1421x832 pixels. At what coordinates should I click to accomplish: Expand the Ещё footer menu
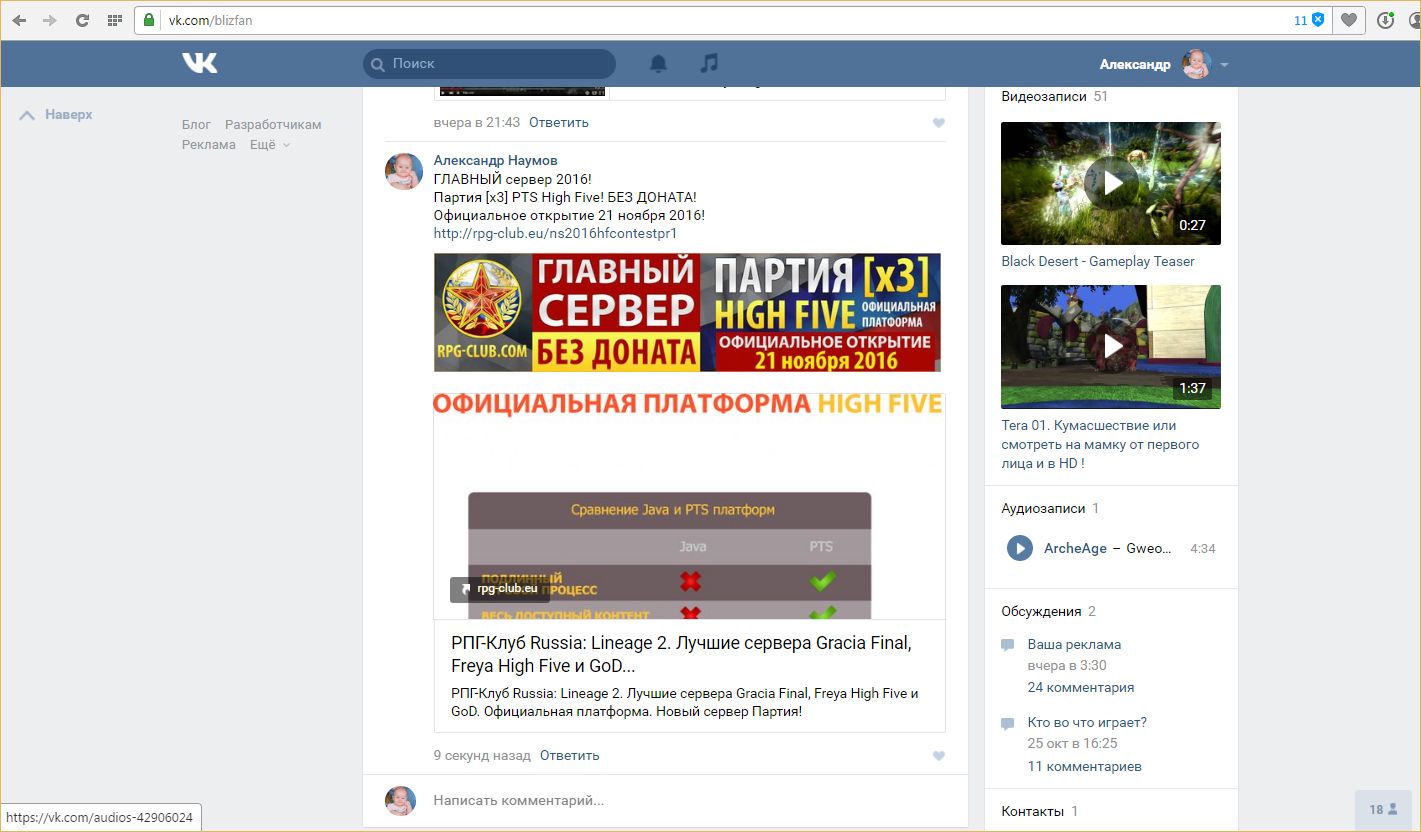click(270, 145)
